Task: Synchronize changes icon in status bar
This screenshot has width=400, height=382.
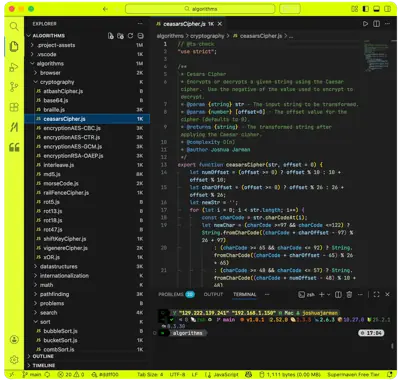Action: [x=47, y=375]
